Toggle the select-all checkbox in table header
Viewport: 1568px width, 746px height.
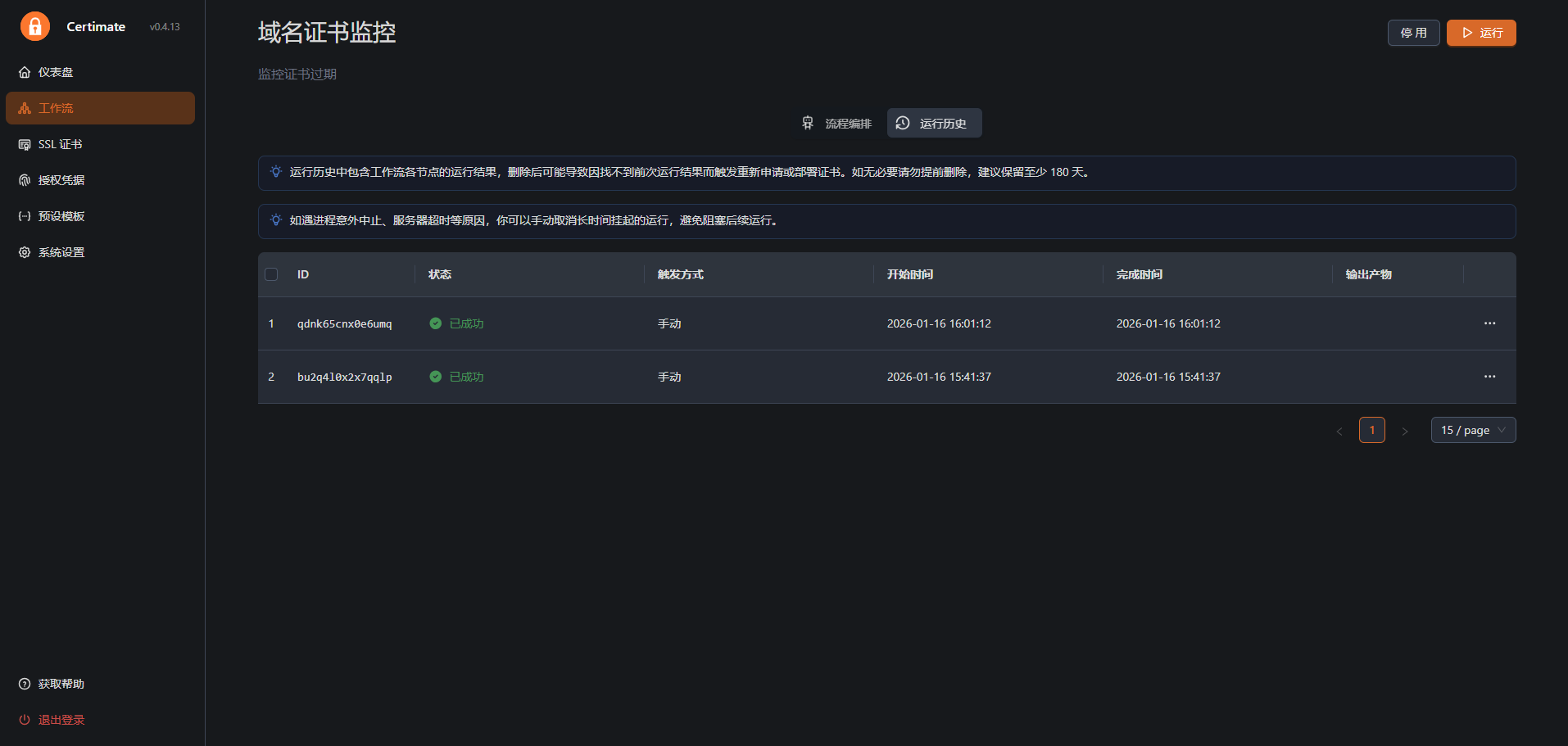271,275
